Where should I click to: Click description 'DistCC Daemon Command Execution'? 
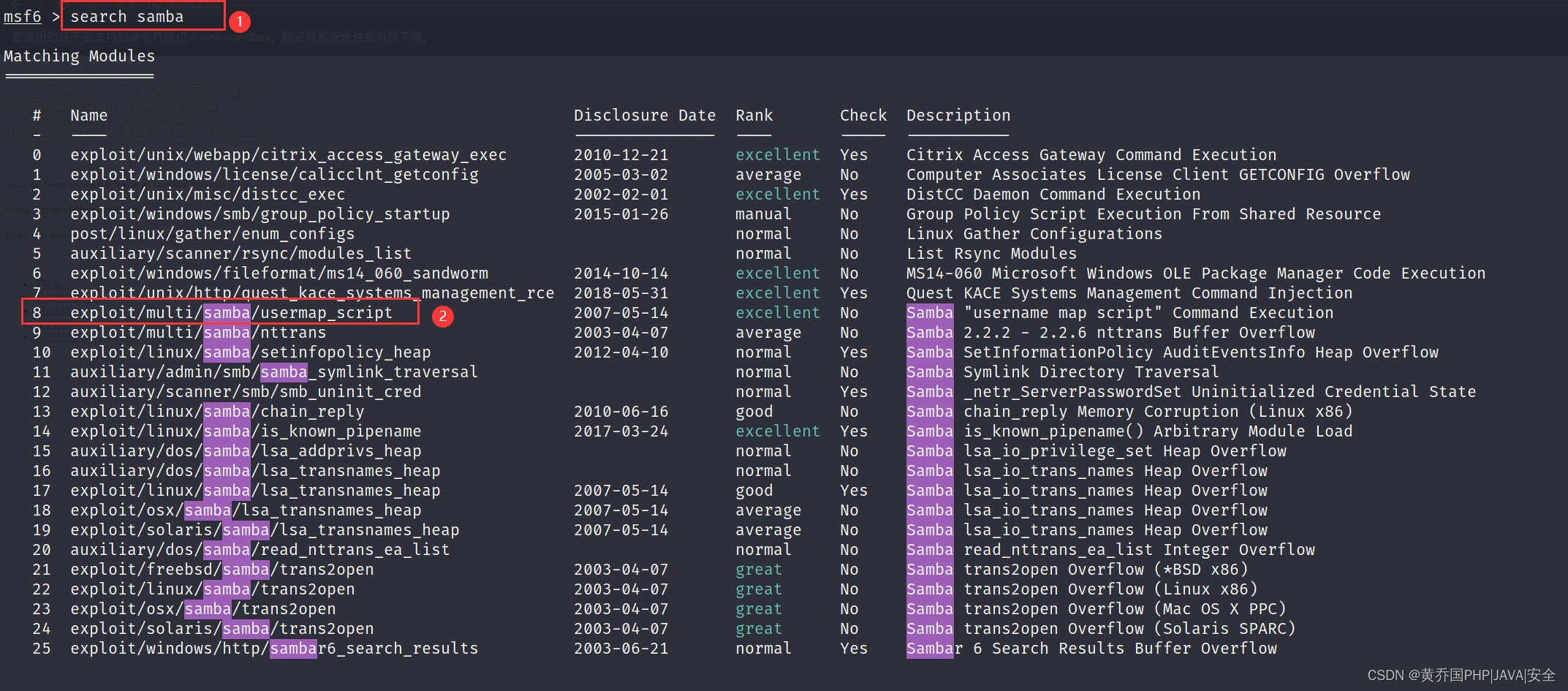pyautogui.click(x=1053, y=195)
